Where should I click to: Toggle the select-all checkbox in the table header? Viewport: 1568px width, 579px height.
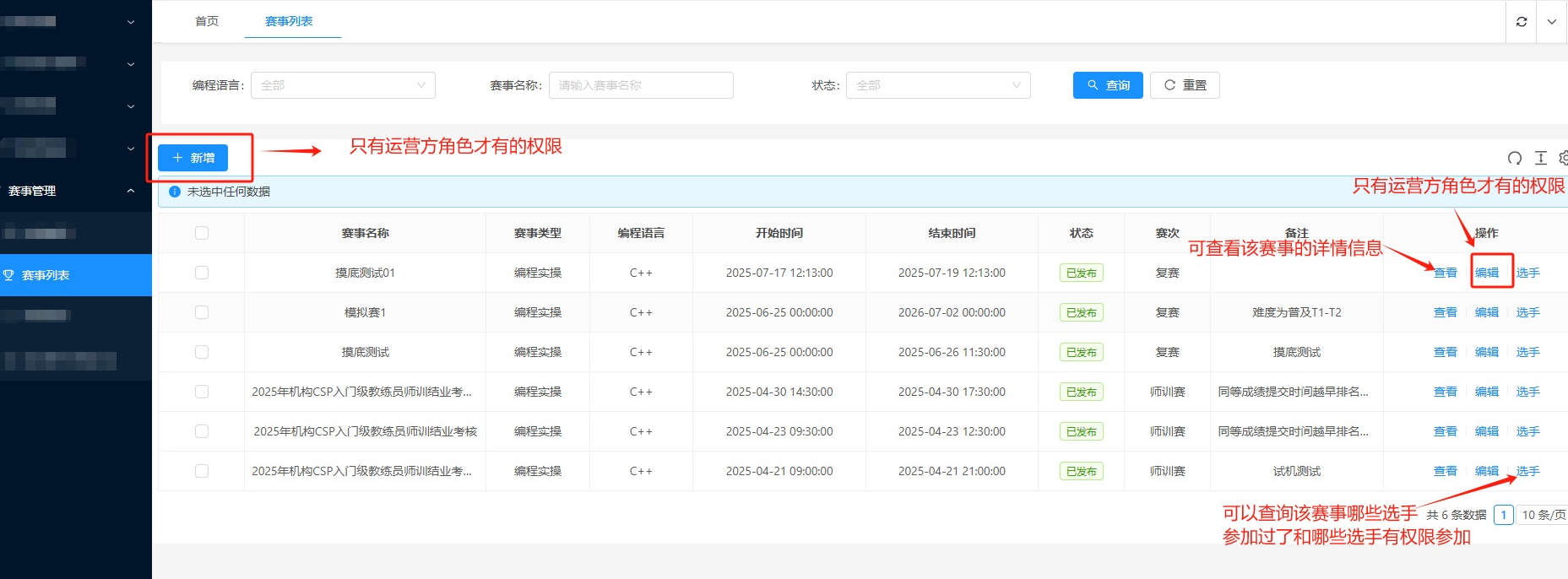202,233
